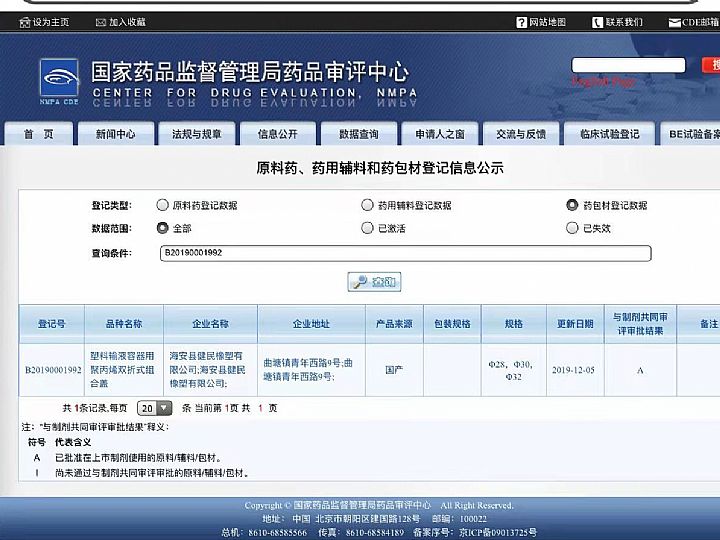Choose 已失效 data range radio
The image size is (720, 540).
click(572, 228)
